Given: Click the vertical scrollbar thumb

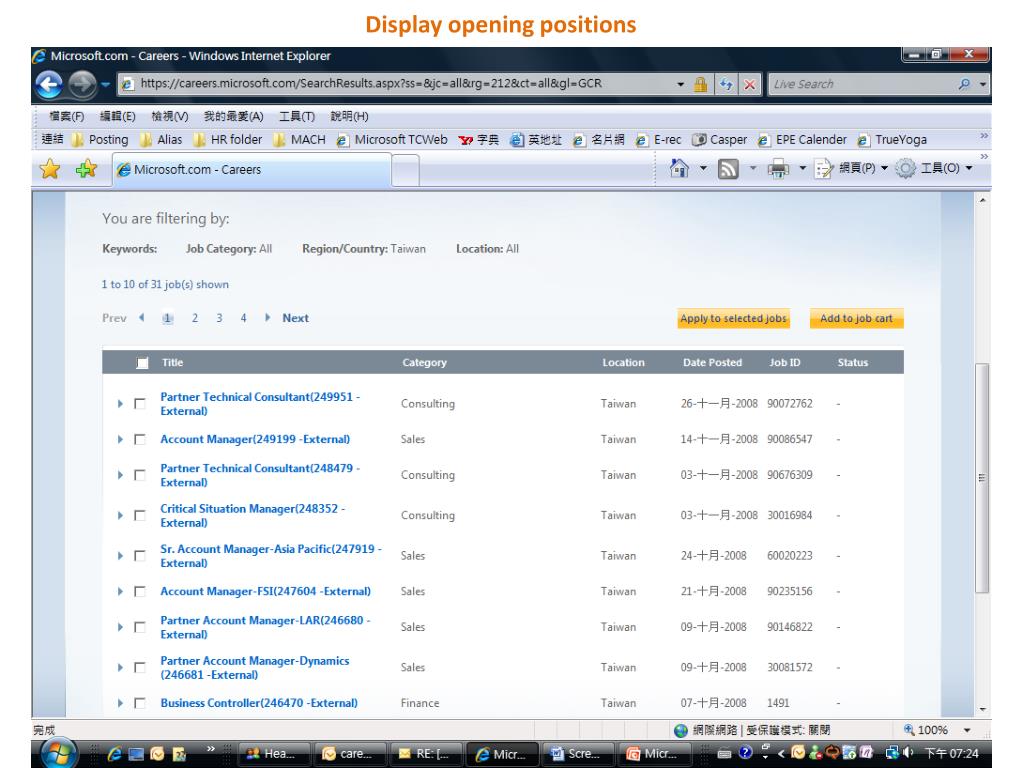Looking at the screenshot, I should 982,477.
